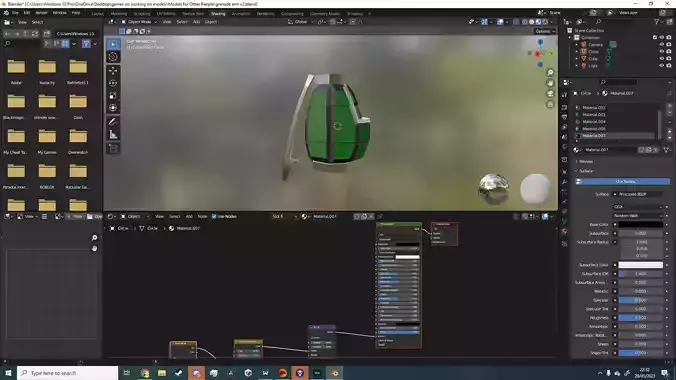676x380 pixels.
Task: Click the node editor zoom magnifier icon
Action: click(95, 238)
